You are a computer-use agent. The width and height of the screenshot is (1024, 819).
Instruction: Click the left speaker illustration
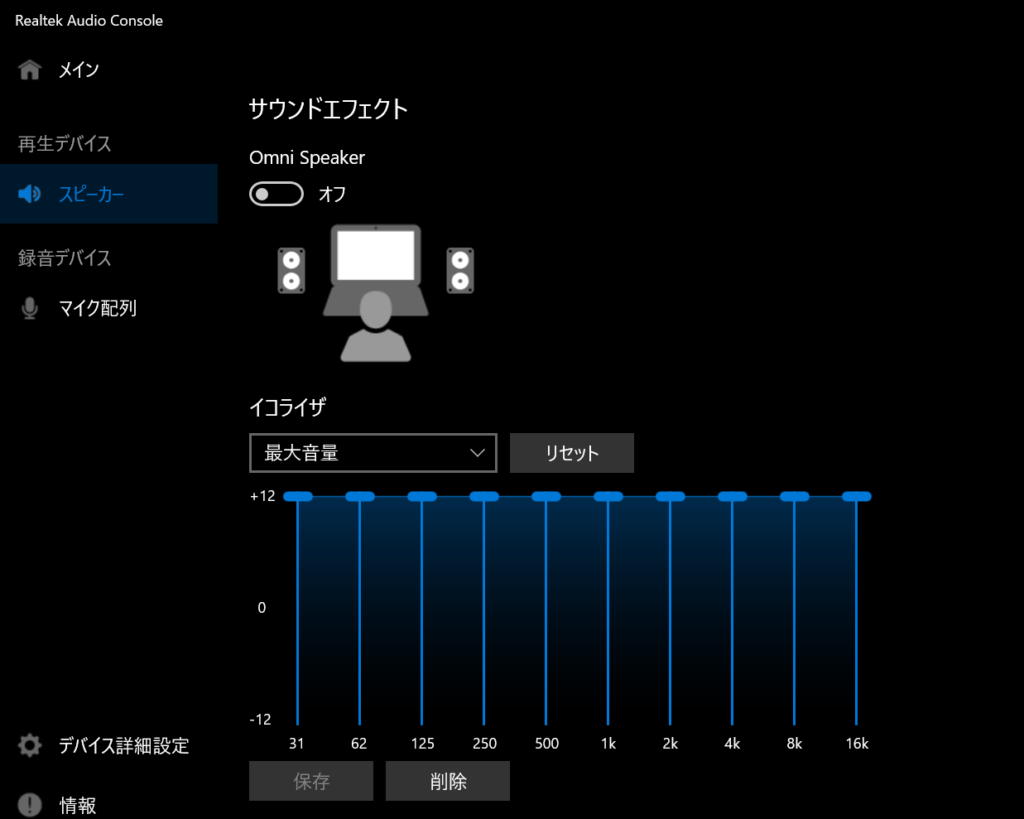pos(291,270)
